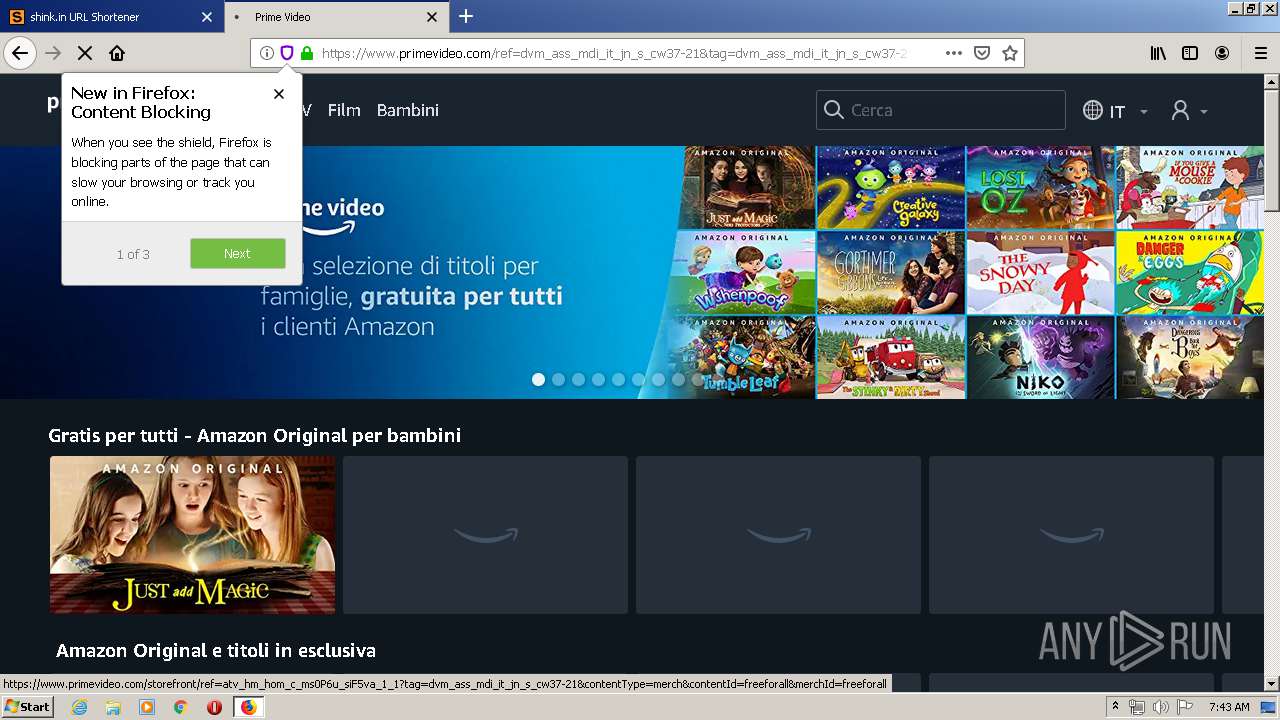Open Niko and the Sword of Light poster

point(1040,357)
